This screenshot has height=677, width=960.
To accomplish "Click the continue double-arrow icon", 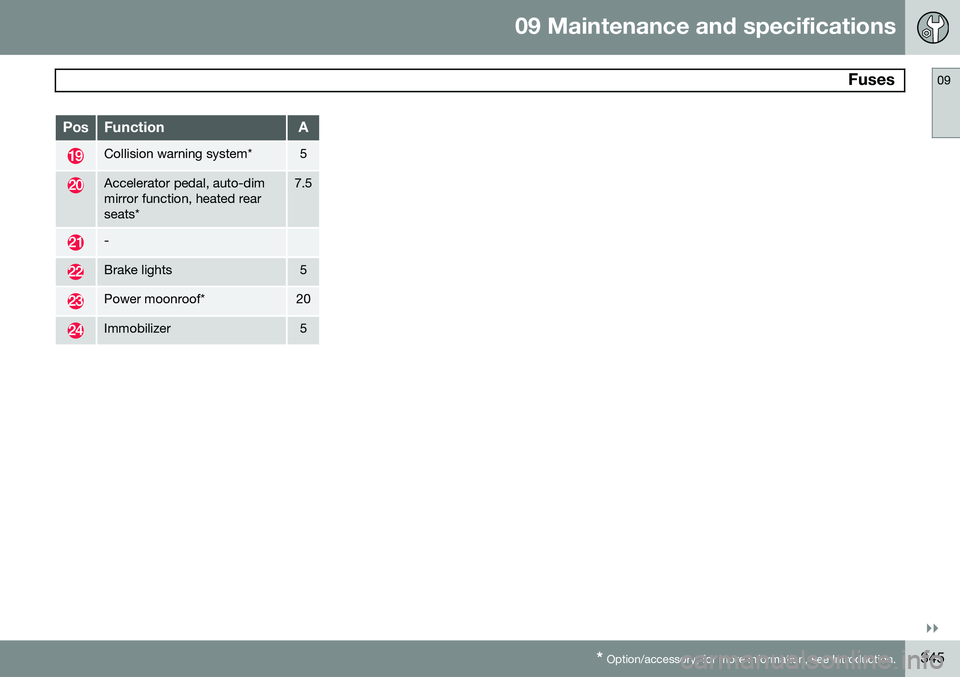I will pos(932,628).
